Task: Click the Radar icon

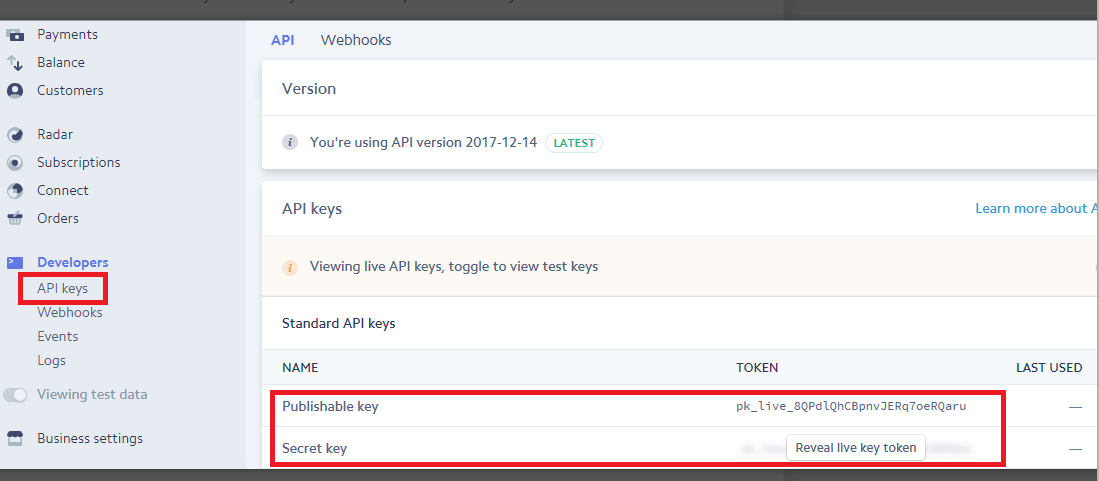Action: click(x=15, y=135)
